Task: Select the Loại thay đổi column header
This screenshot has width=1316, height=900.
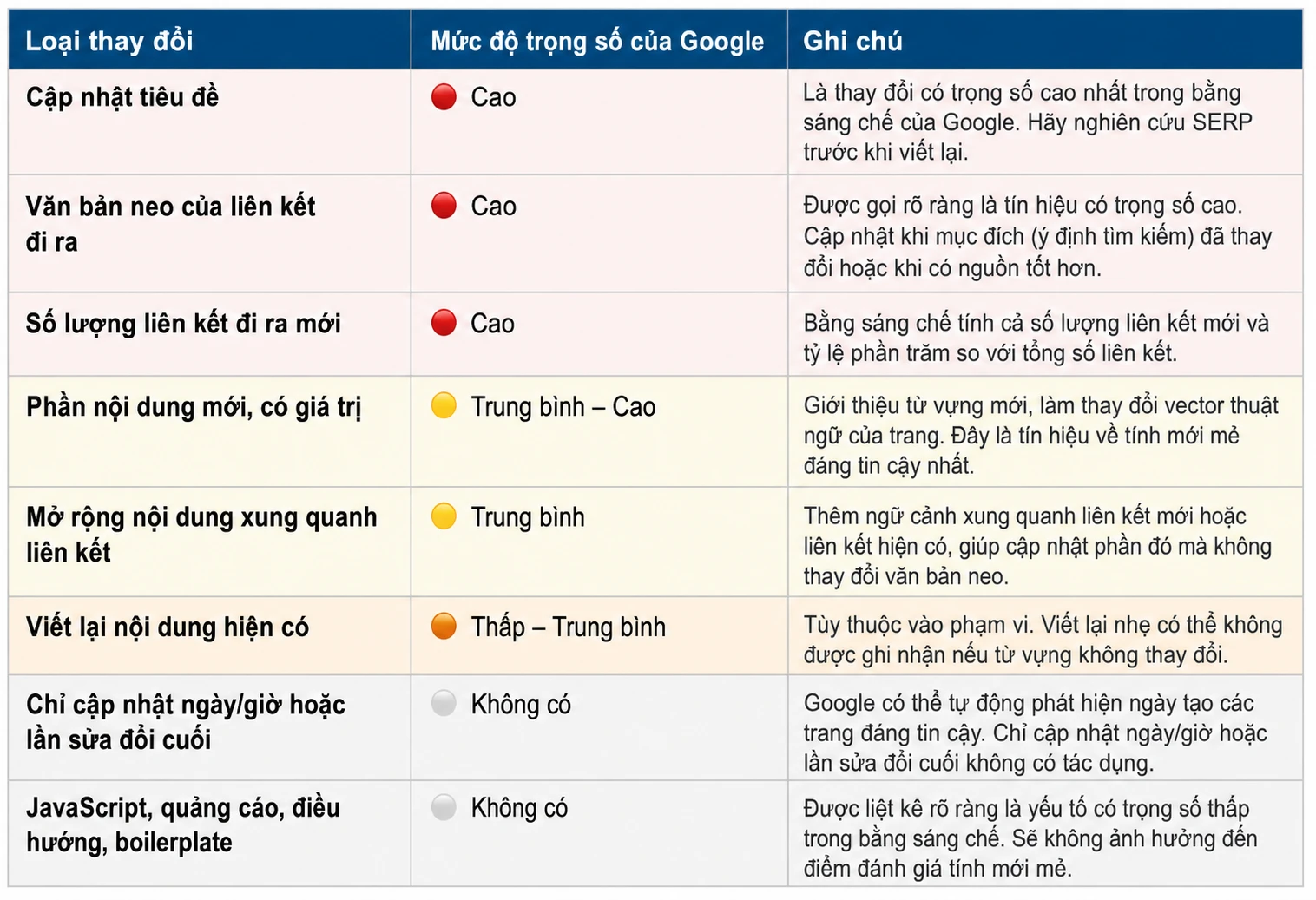Action: (x=109, y=41)
